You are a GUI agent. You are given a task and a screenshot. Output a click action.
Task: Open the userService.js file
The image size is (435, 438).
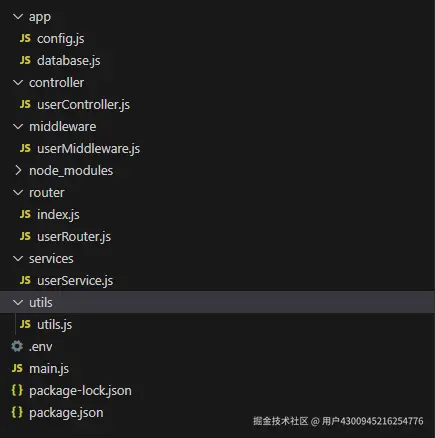click(75, 281)
